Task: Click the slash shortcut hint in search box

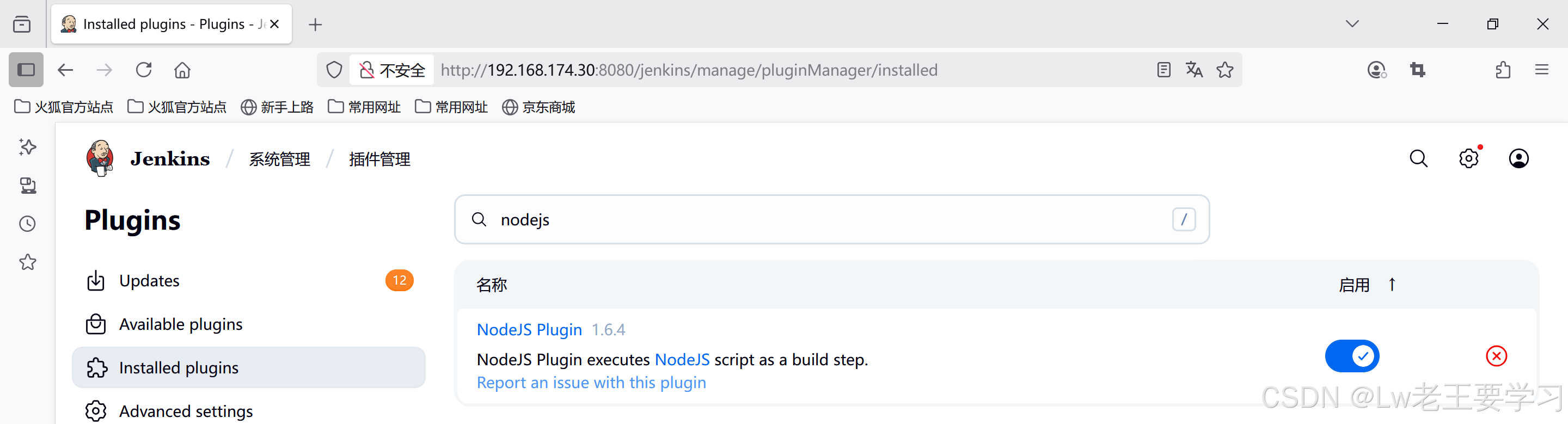Action: pos(1184,219)
